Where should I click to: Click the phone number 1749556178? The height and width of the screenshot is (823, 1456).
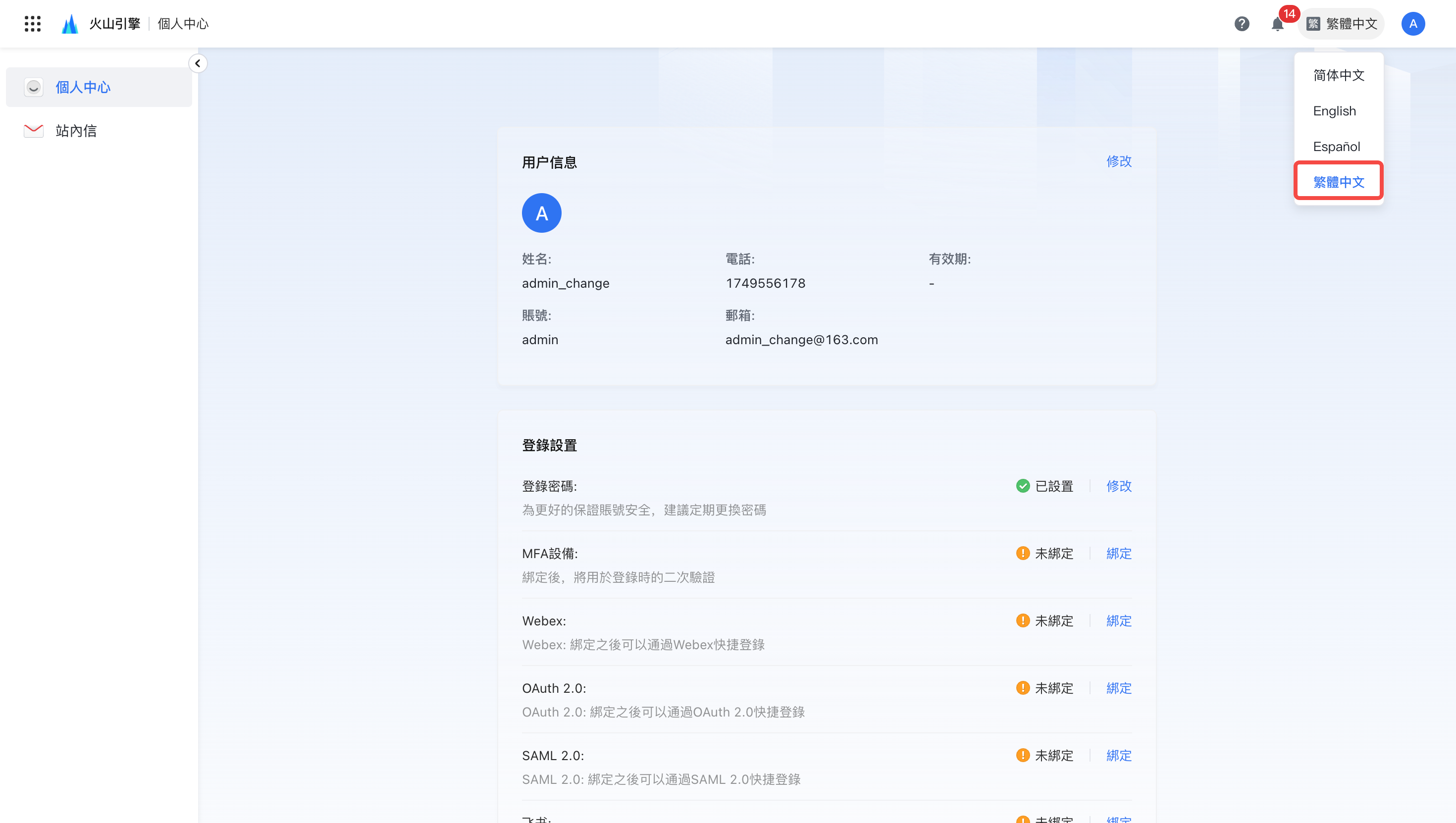[765, 283]
